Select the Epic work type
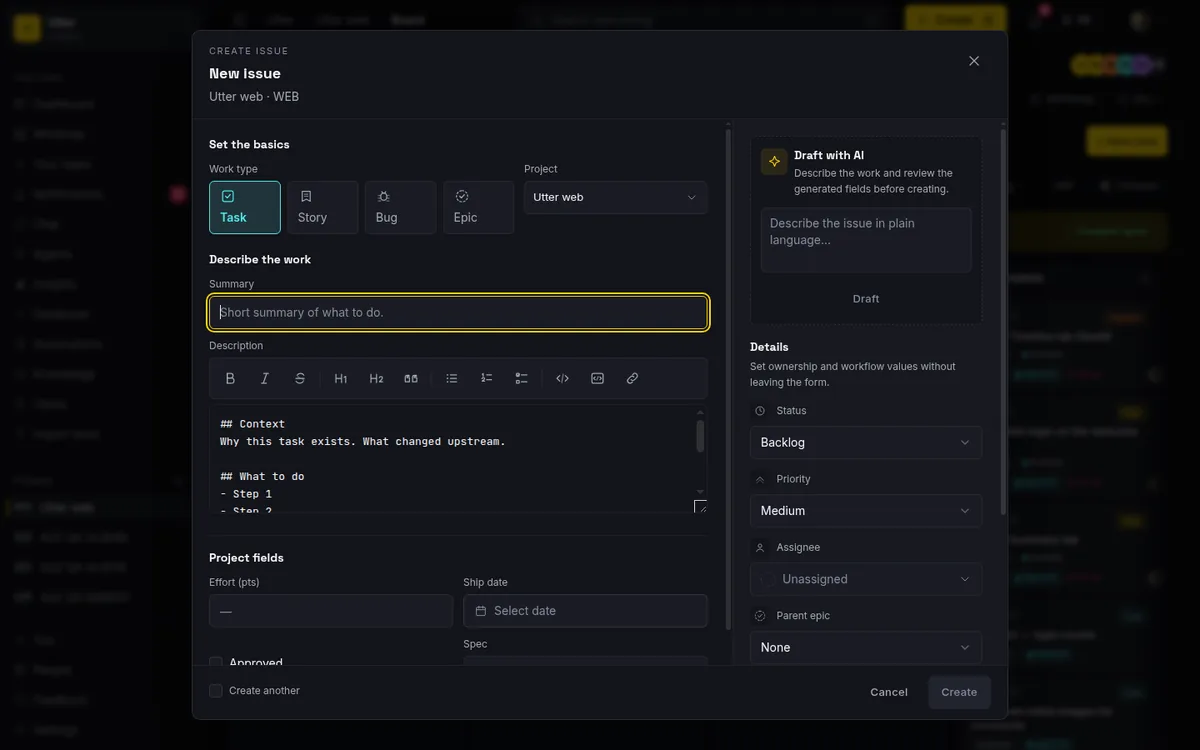Screen dimensions: 1200x750 coord(479,207)
